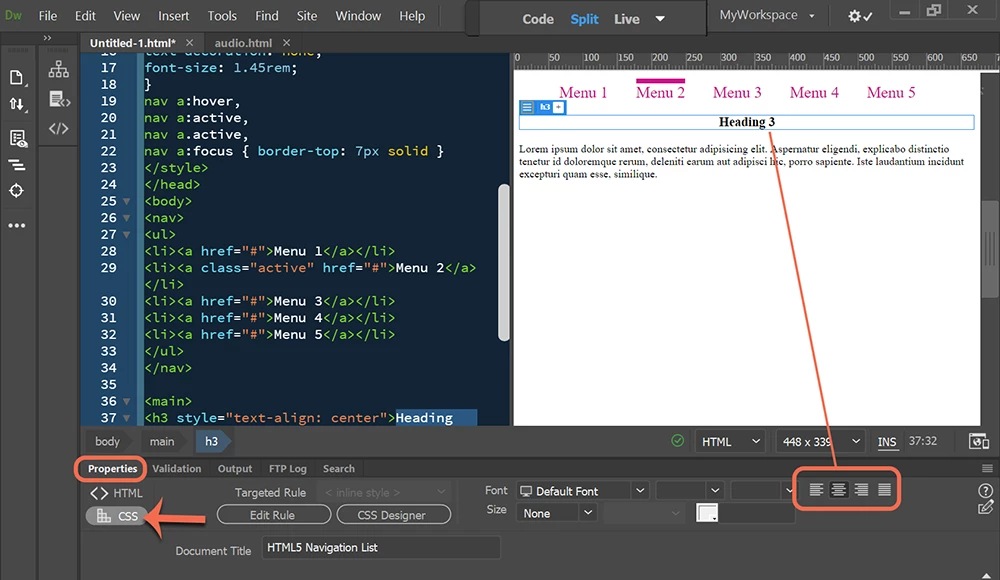1000x580 pixels.
Task: Open Documents icon in left toolbar
Action: [16, 77]
